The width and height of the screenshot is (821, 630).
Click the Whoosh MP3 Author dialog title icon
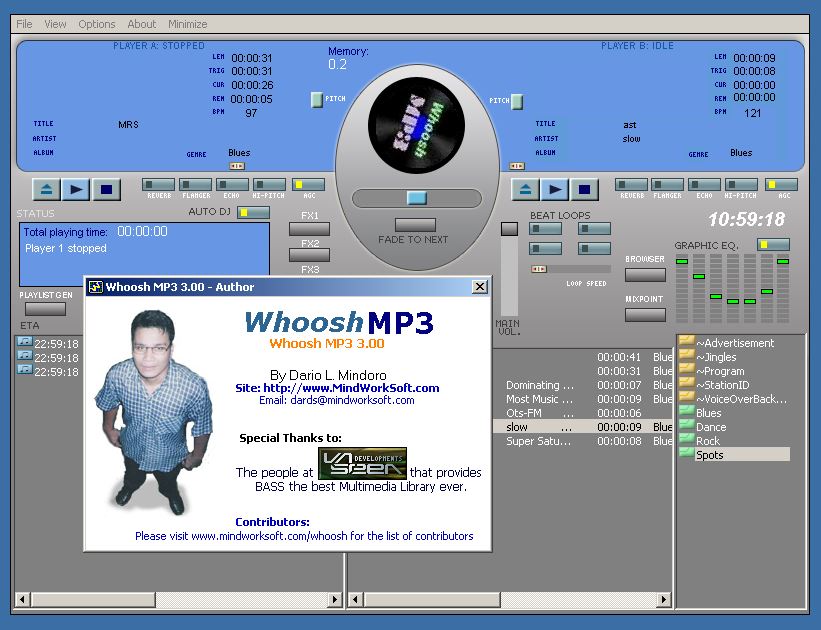(95, 286)
